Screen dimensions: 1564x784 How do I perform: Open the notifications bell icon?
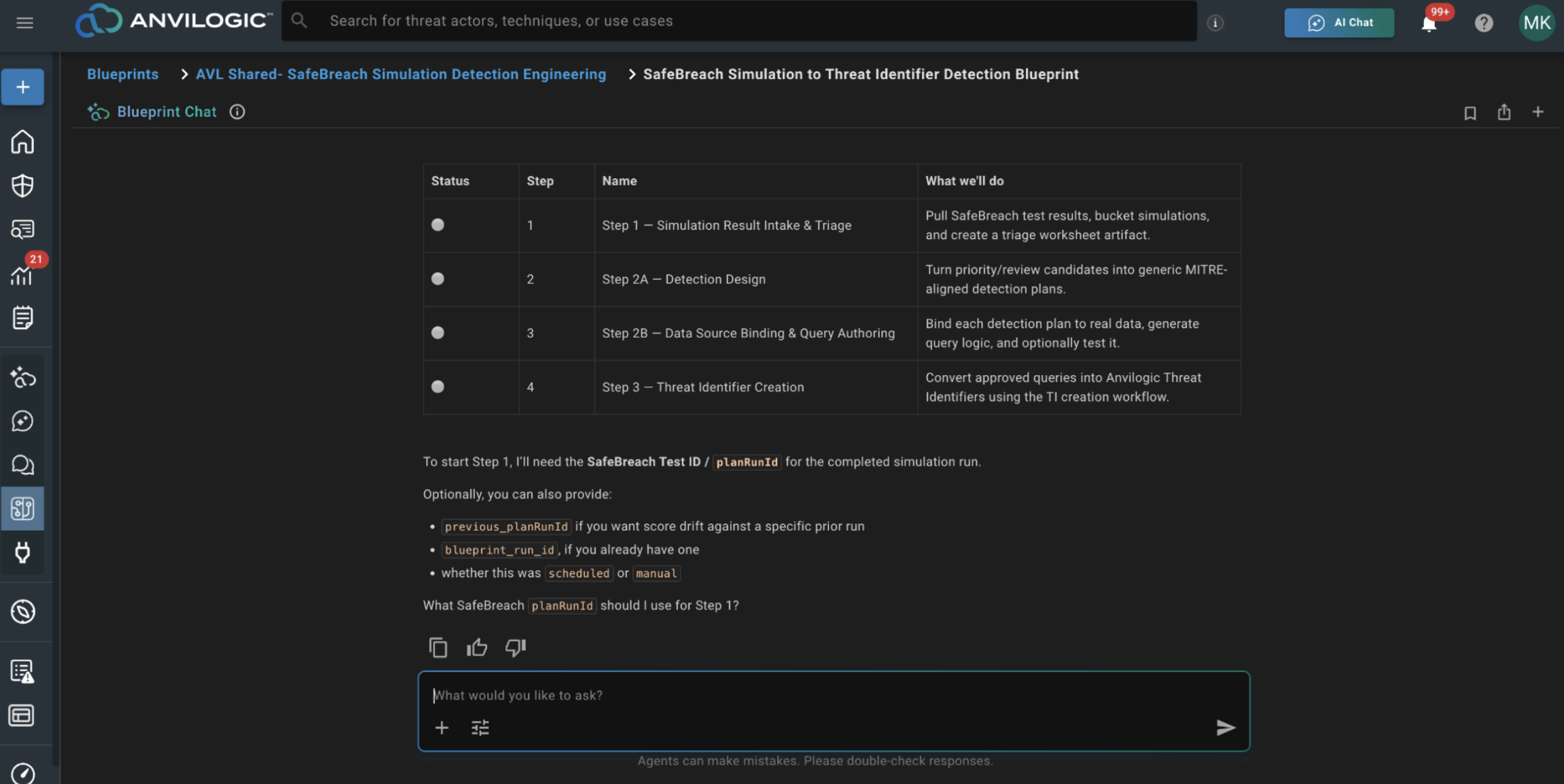(1429, 23)
